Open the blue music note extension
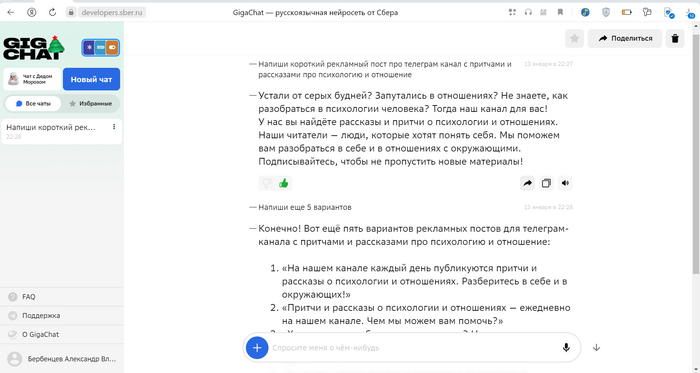Viewport: 700px width, 373px height. (x=585, y=12)
